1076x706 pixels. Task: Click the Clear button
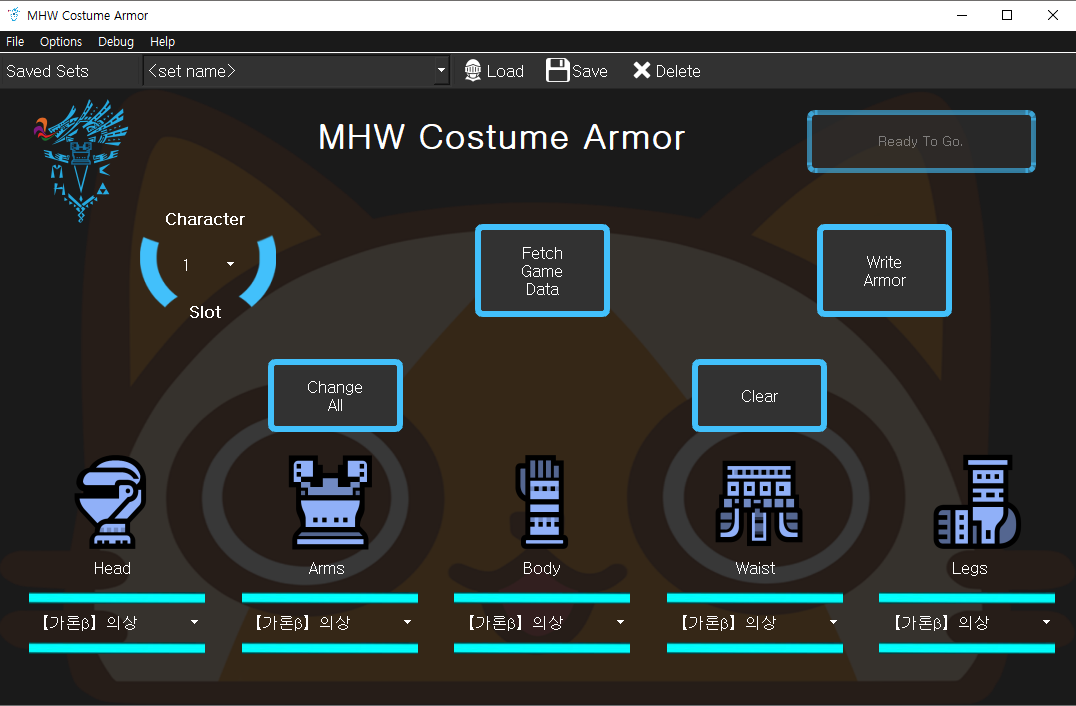[760, 396]
